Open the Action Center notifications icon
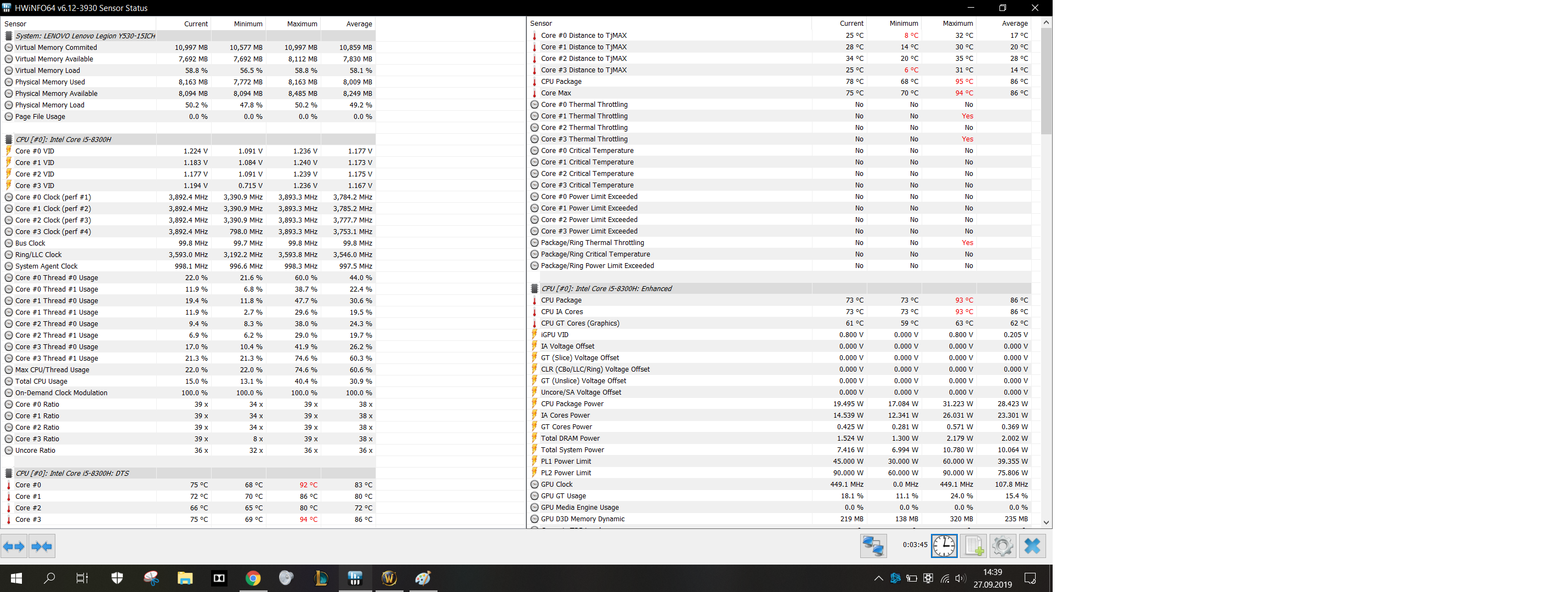Screen dimensions: 1568x592 (x=1030, y=579)
